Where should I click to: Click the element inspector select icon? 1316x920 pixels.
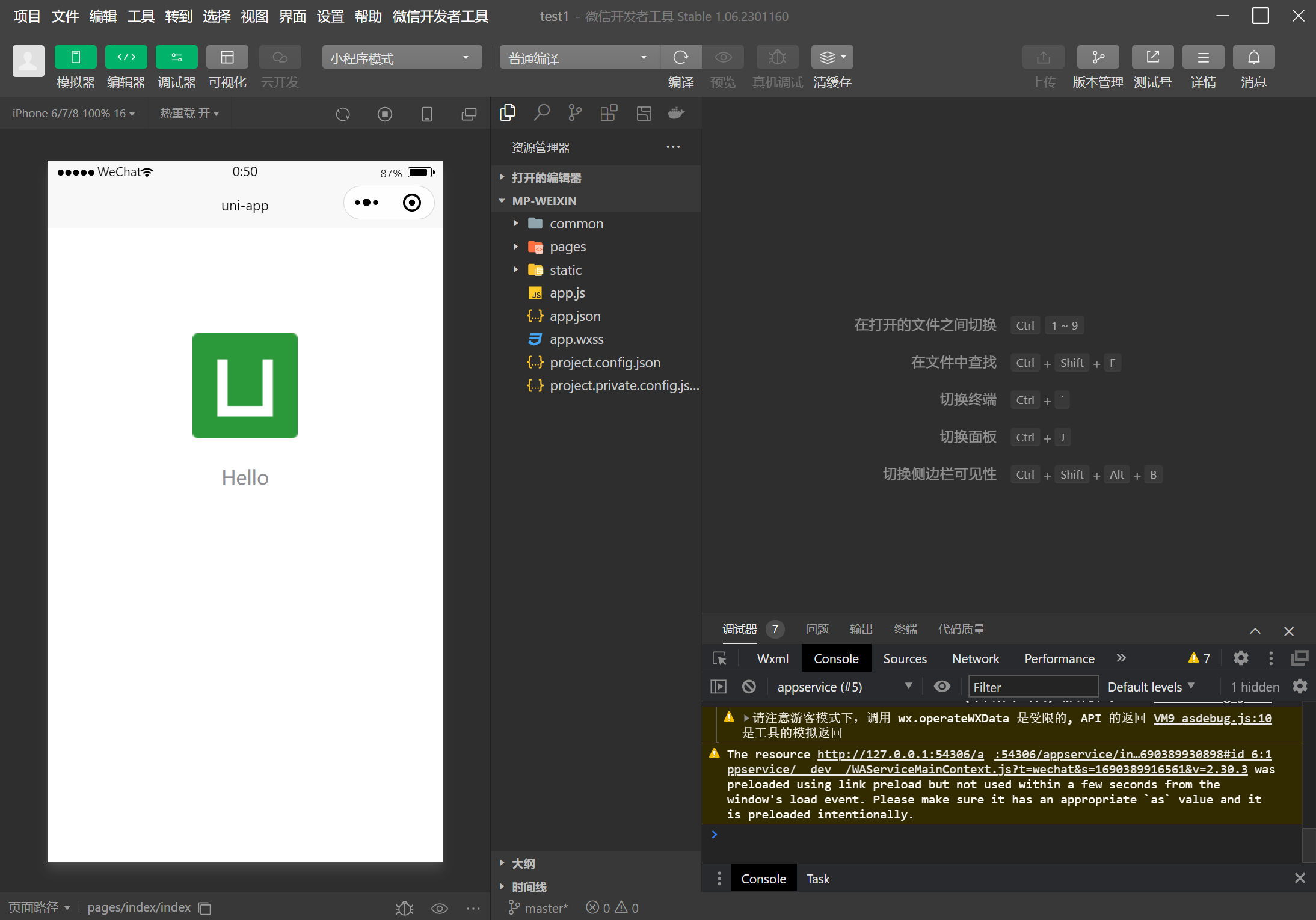tap(720, 658)
